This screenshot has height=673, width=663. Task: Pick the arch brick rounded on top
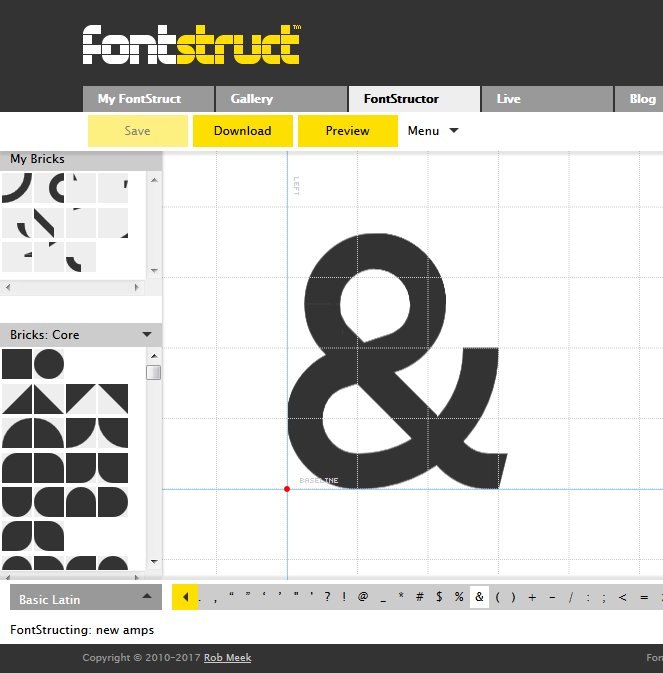(x=81, y=502)
